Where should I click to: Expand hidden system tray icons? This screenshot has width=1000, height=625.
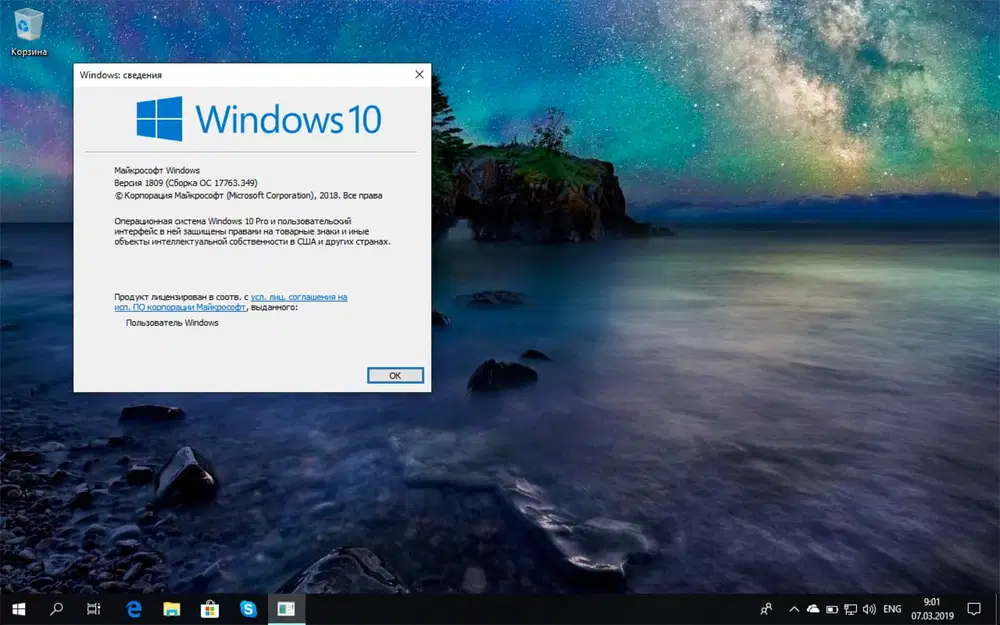point(793,610)
